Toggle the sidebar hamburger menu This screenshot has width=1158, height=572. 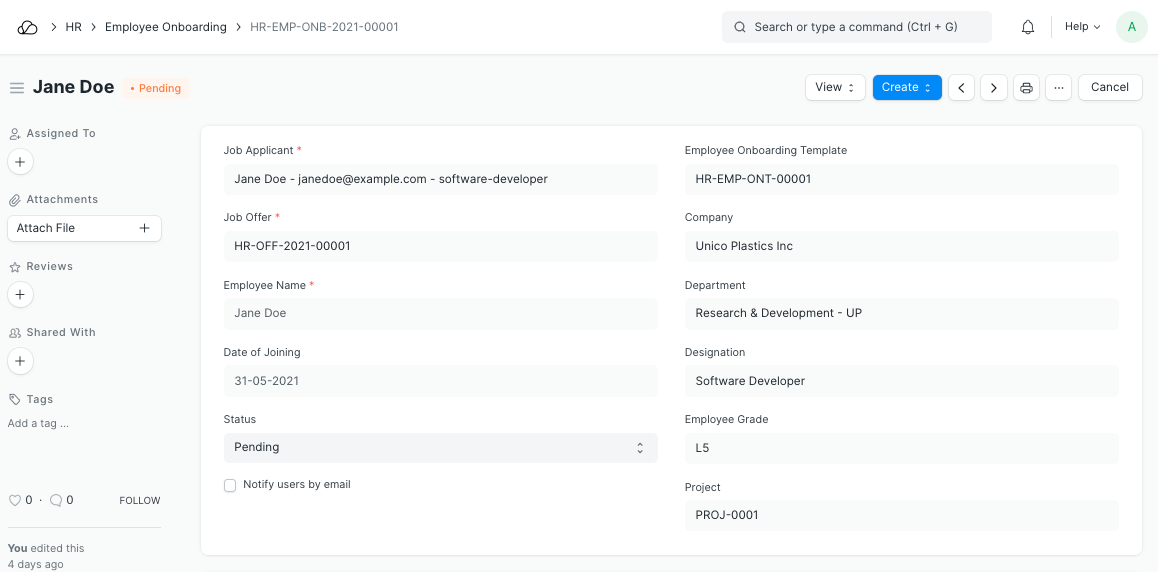point(17,88)
